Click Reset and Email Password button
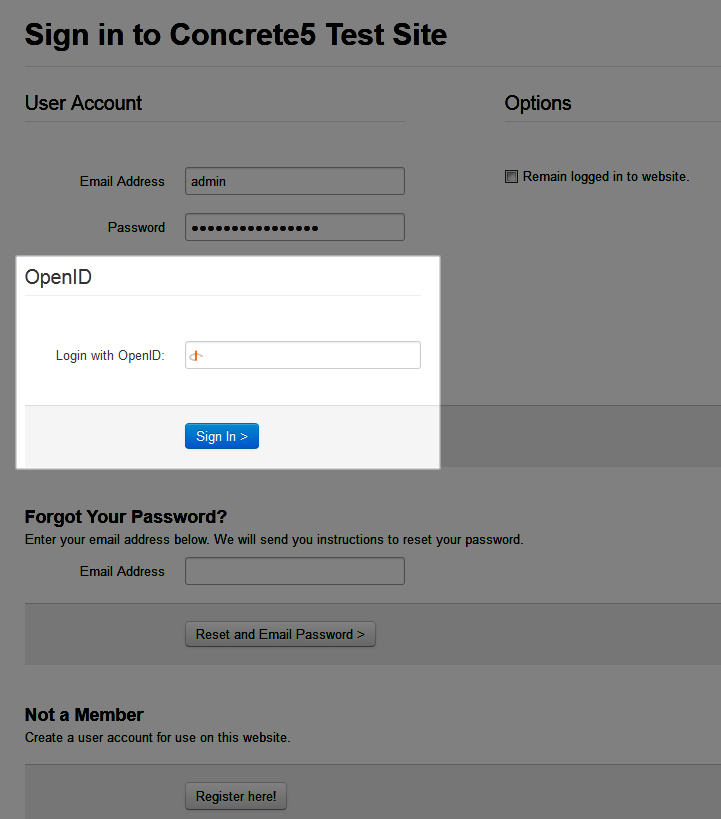The height and width of the screenshot is (819, 721). pos(280,634)
